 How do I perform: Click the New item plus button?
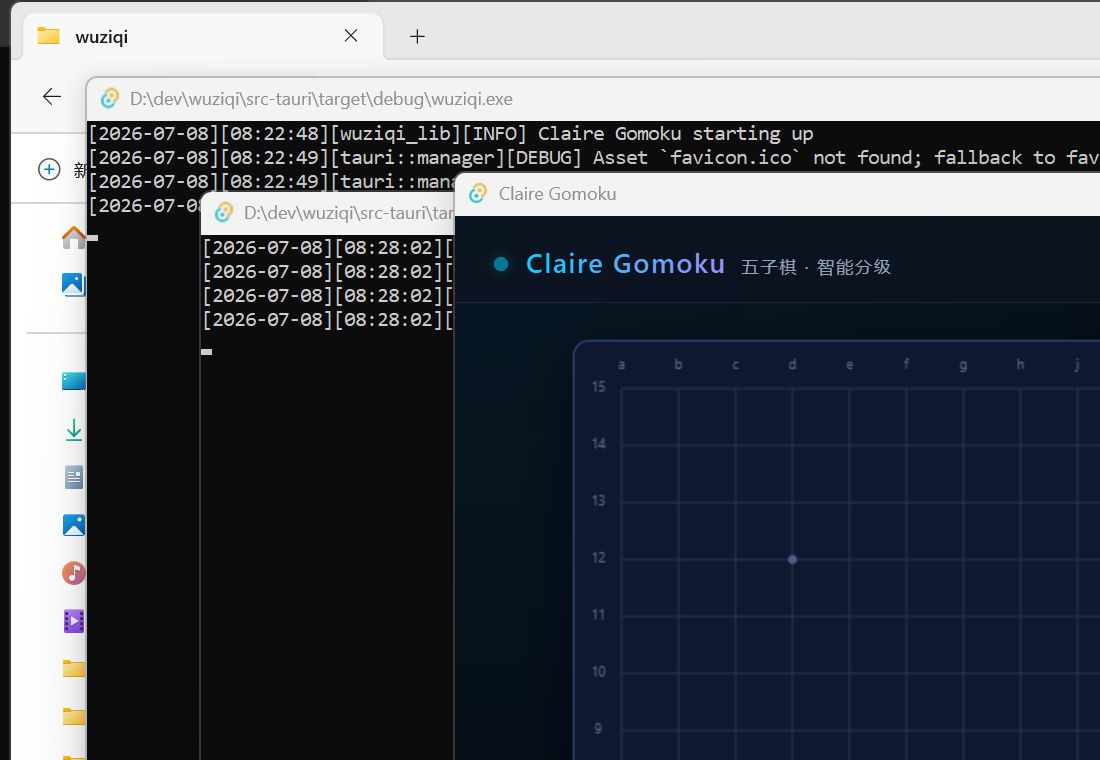[x=49, y=169]
